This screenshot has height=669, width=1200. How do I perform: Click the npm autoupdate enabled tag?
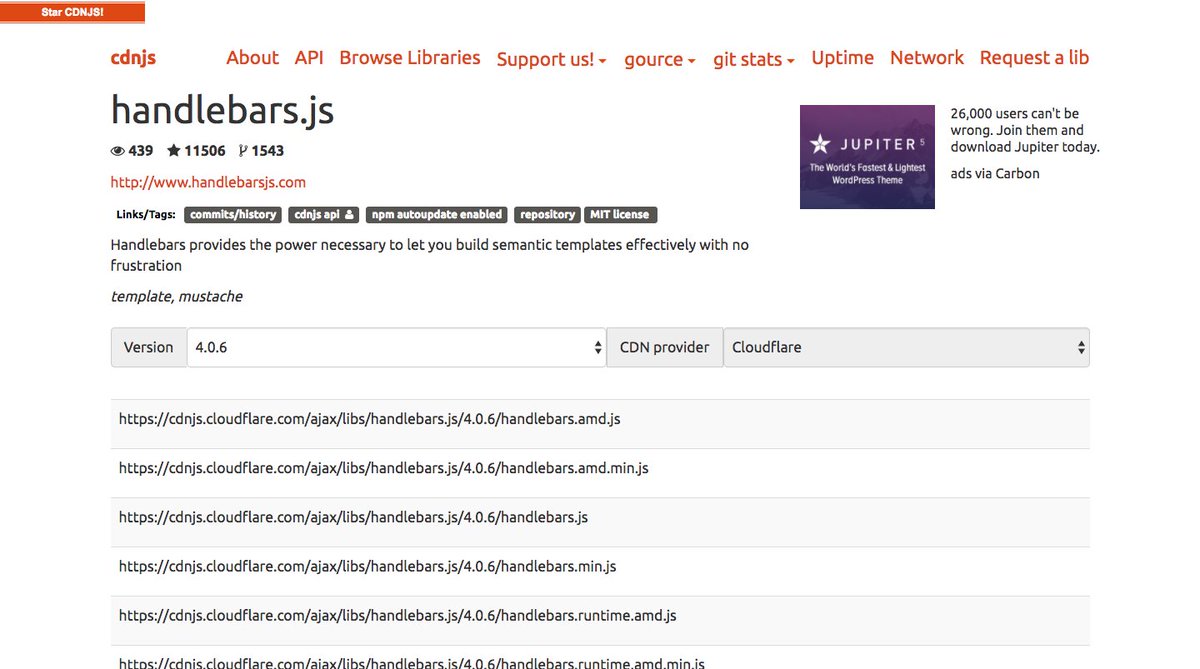(437, 214)
